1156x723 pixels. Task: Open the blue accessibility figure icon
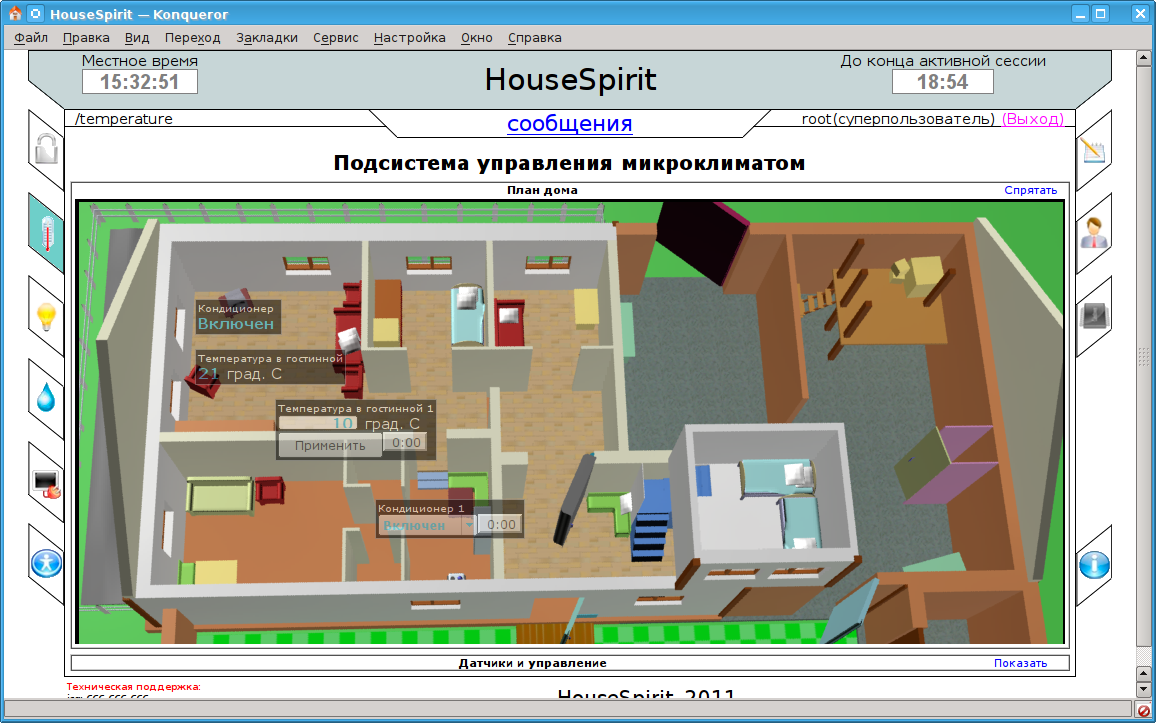46,564
